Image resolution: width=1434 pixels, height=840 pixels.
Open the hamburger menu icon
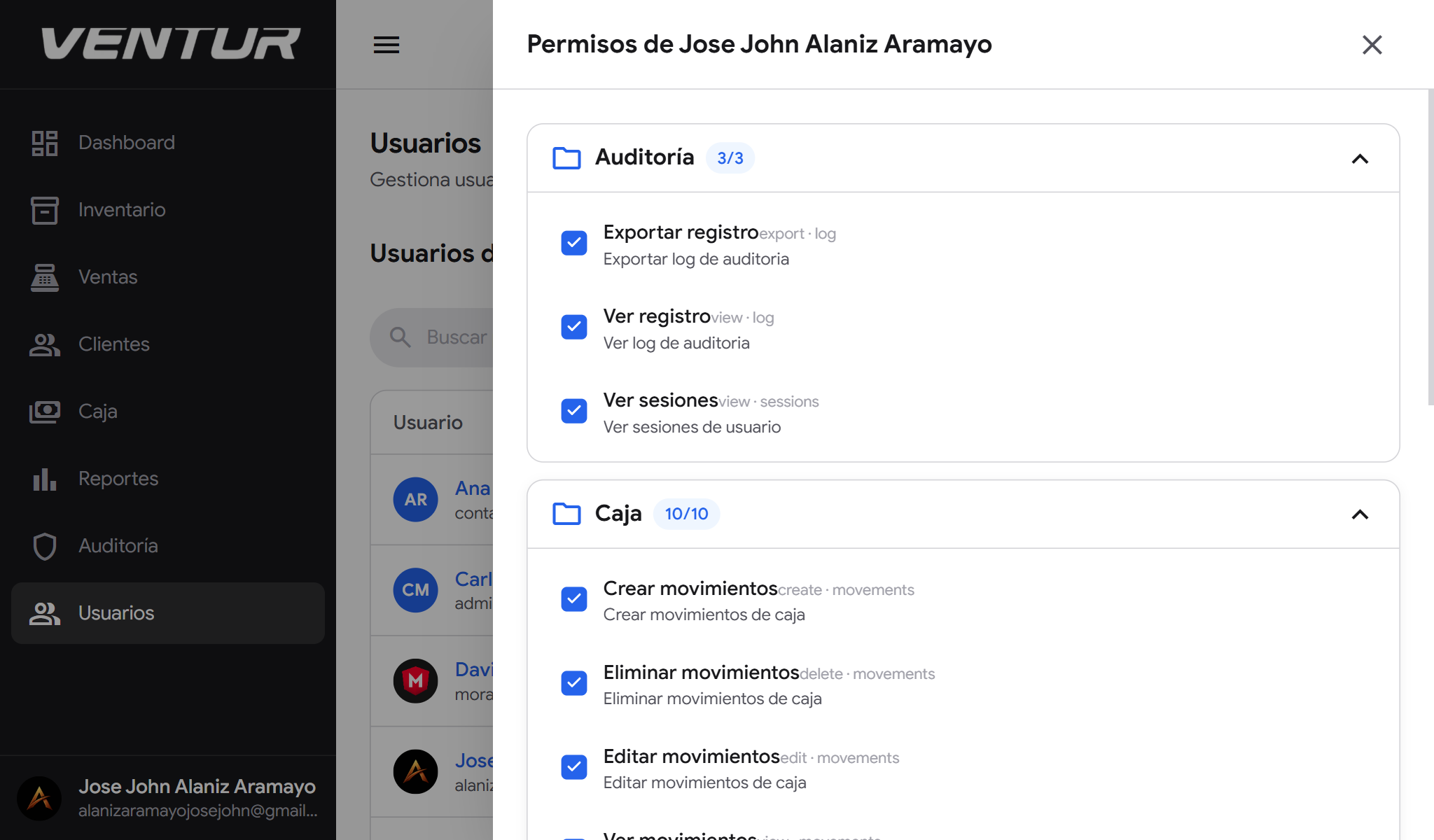(386, 45)
